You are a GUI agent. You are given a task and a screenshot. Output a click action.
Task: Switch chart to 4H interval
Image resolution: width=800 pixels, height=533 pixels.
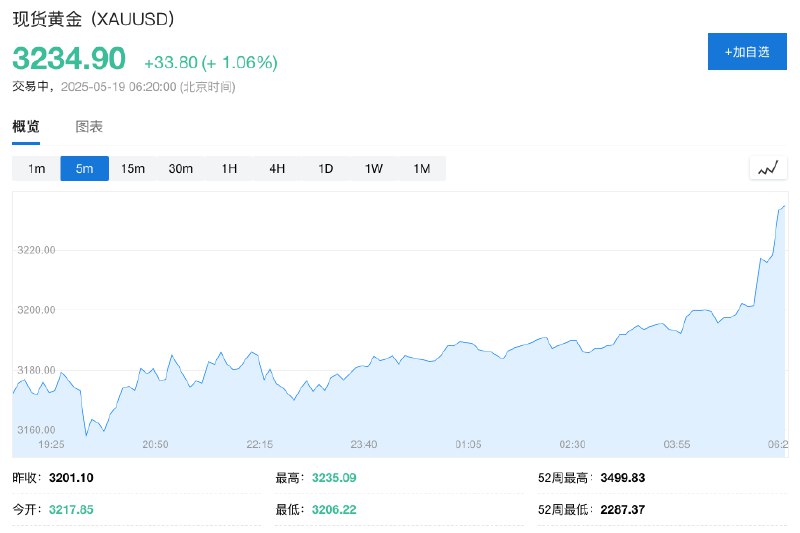(x=277, y=168)
